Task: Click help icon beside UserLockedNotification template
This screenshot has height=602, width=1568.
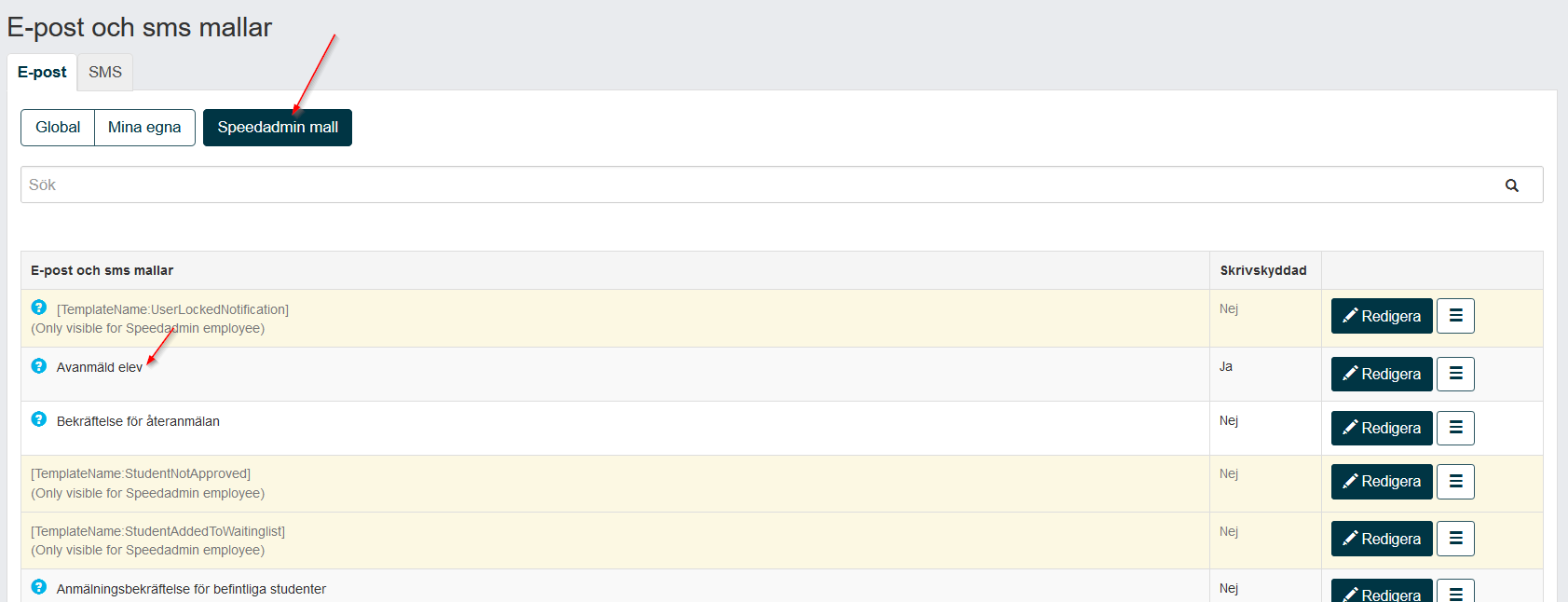Action: [x=38, y=308]
